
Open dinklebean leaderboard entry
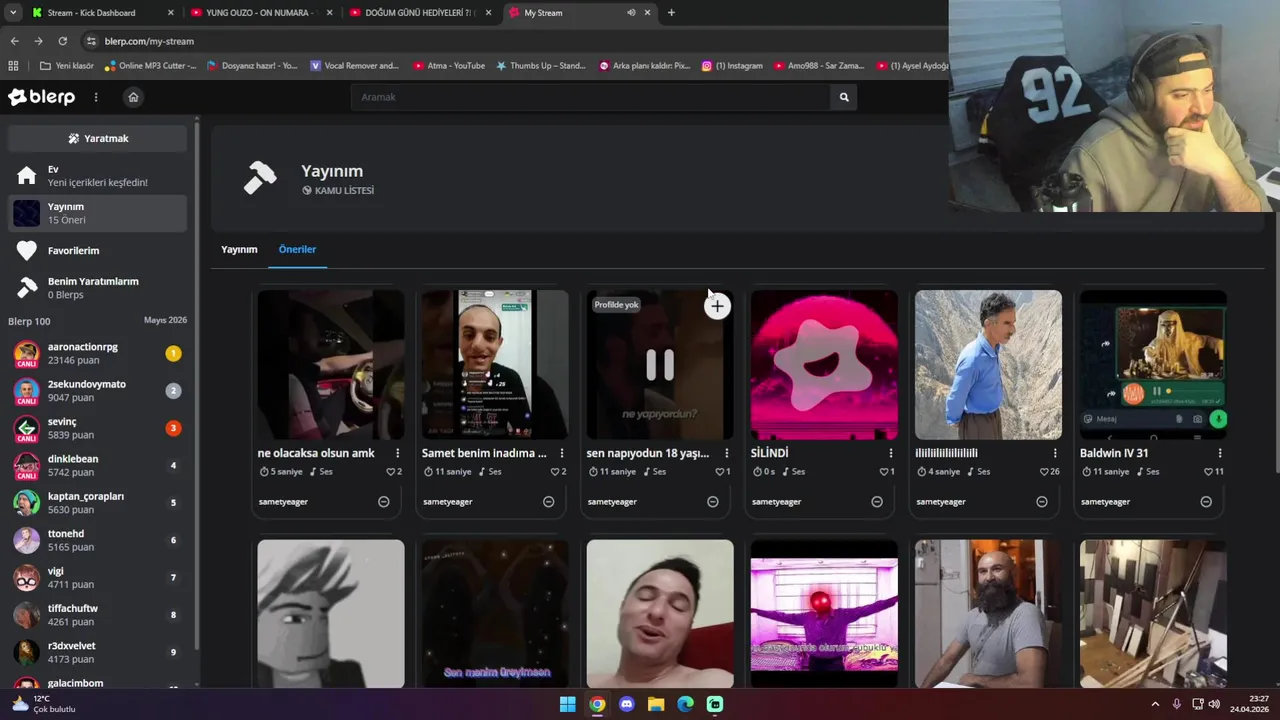[x=97, y=465]
